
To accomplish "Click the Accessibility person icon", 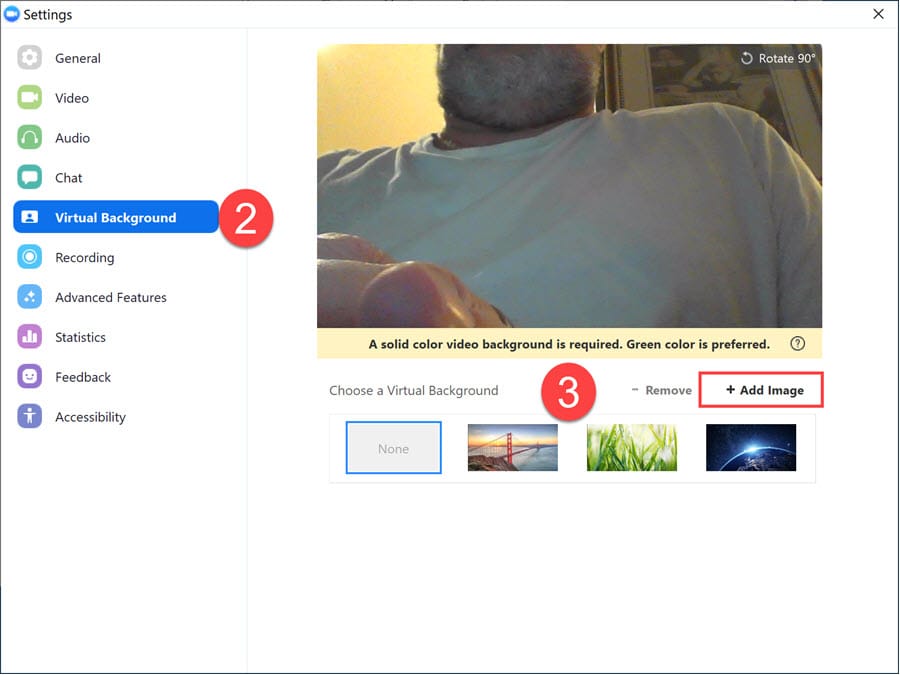I will click(30, 417).
